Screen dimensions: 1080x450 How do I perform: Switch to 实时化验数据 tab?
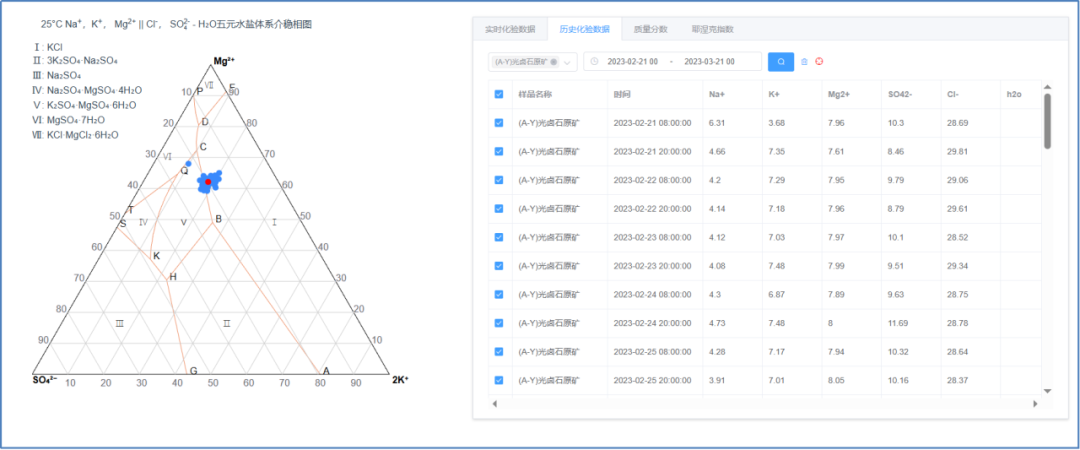[510, 30]
